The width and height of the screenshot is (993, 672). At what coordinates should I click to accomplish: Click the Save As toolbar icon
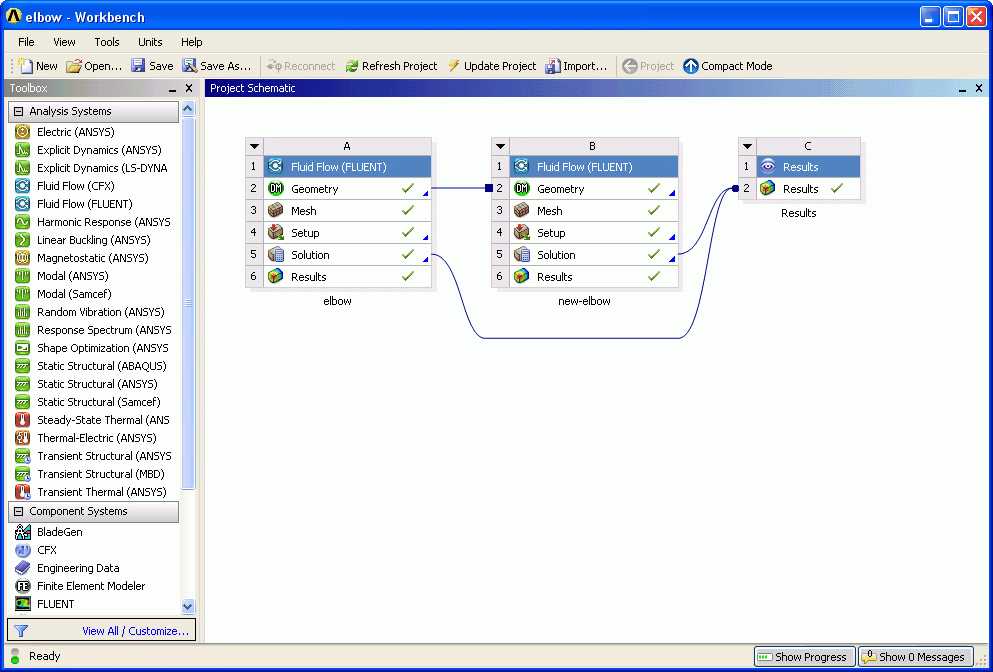tap(190, 66)
